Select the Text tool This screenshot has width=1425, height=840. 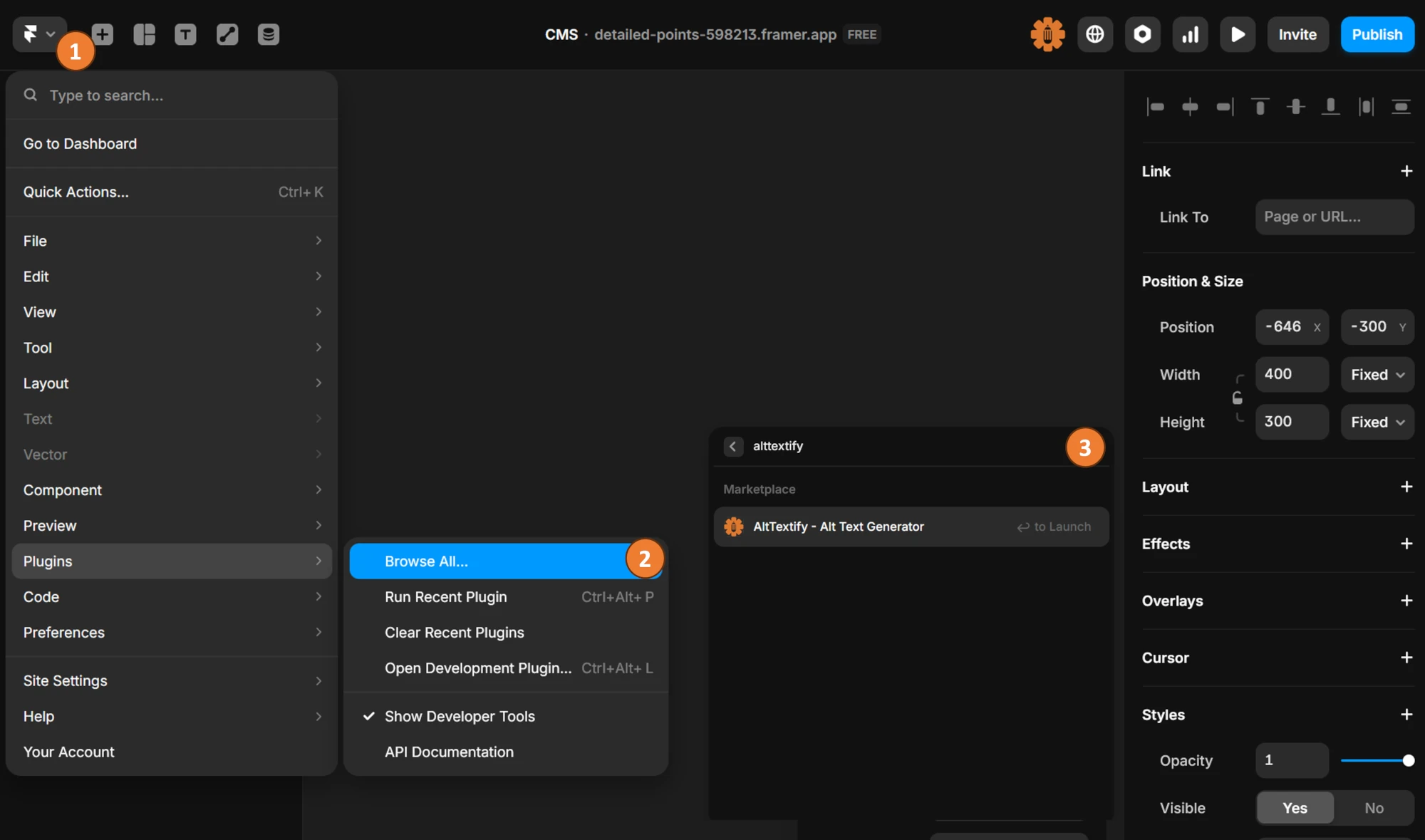point(185,33)
